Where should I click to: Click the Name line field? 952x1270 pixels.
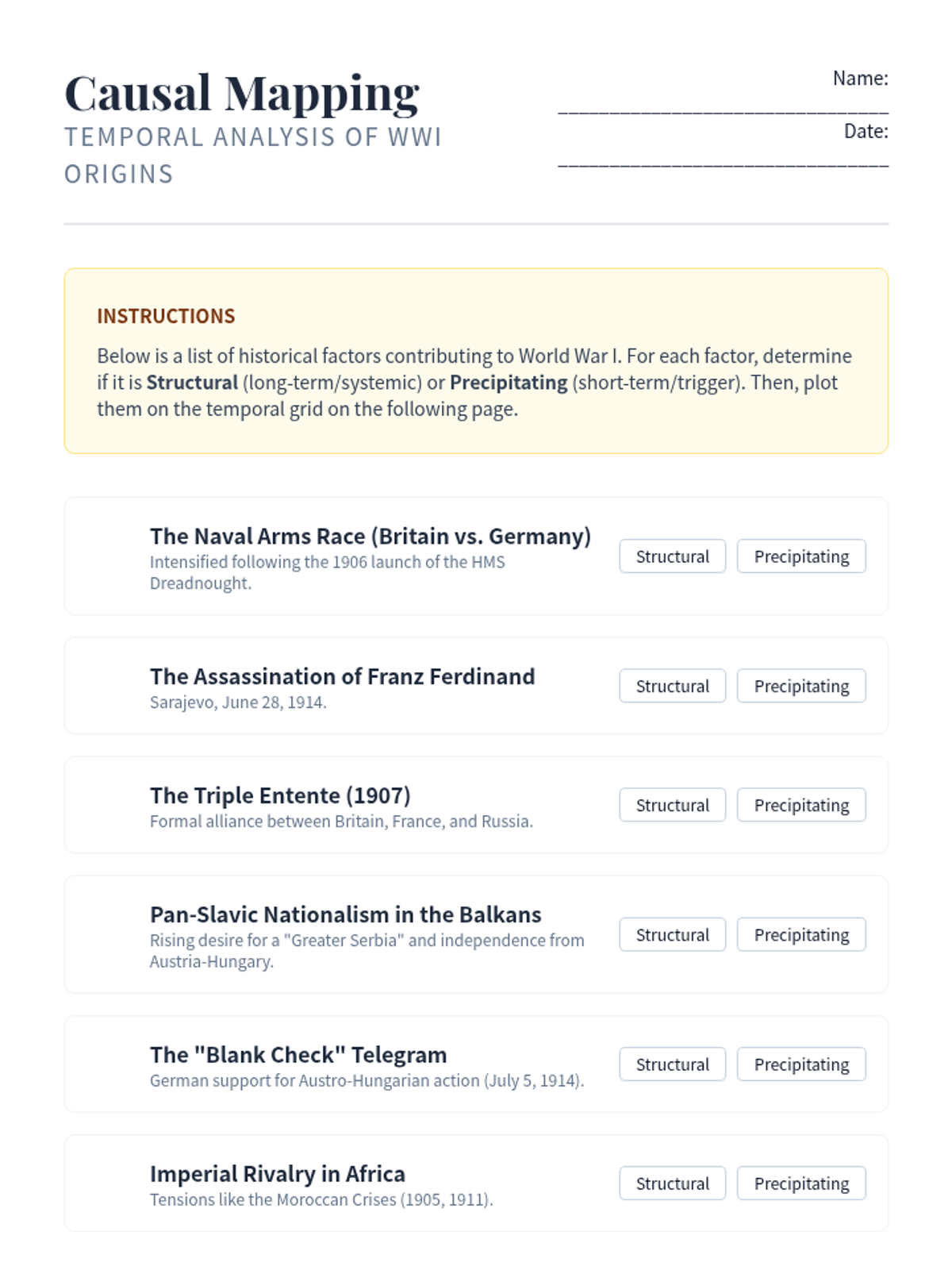[722, 106]
